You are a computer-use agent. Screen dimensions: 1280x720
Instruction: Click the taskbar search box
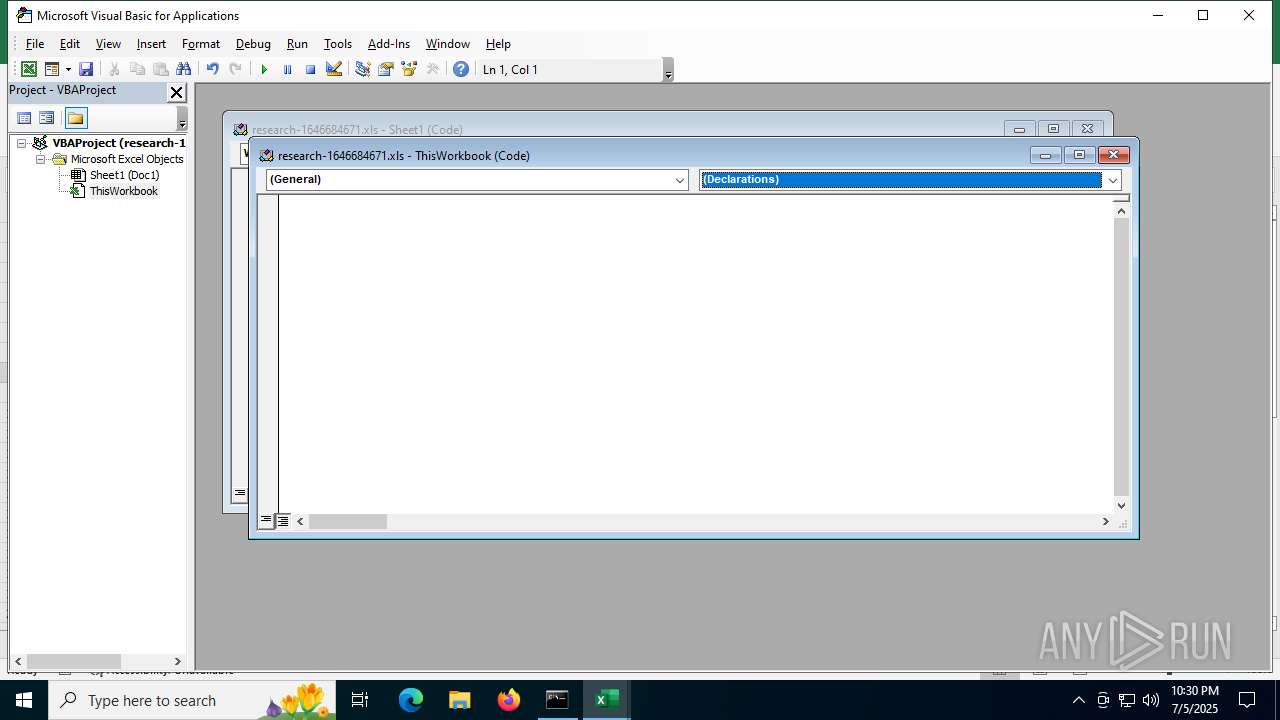[x=192, y=700]
